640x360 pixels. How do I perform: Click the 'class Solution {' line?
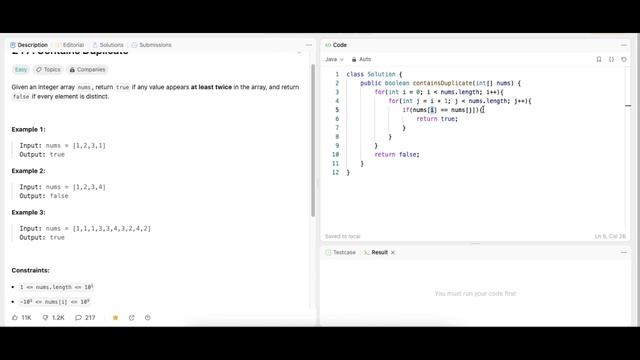click(x=374, y=74)
